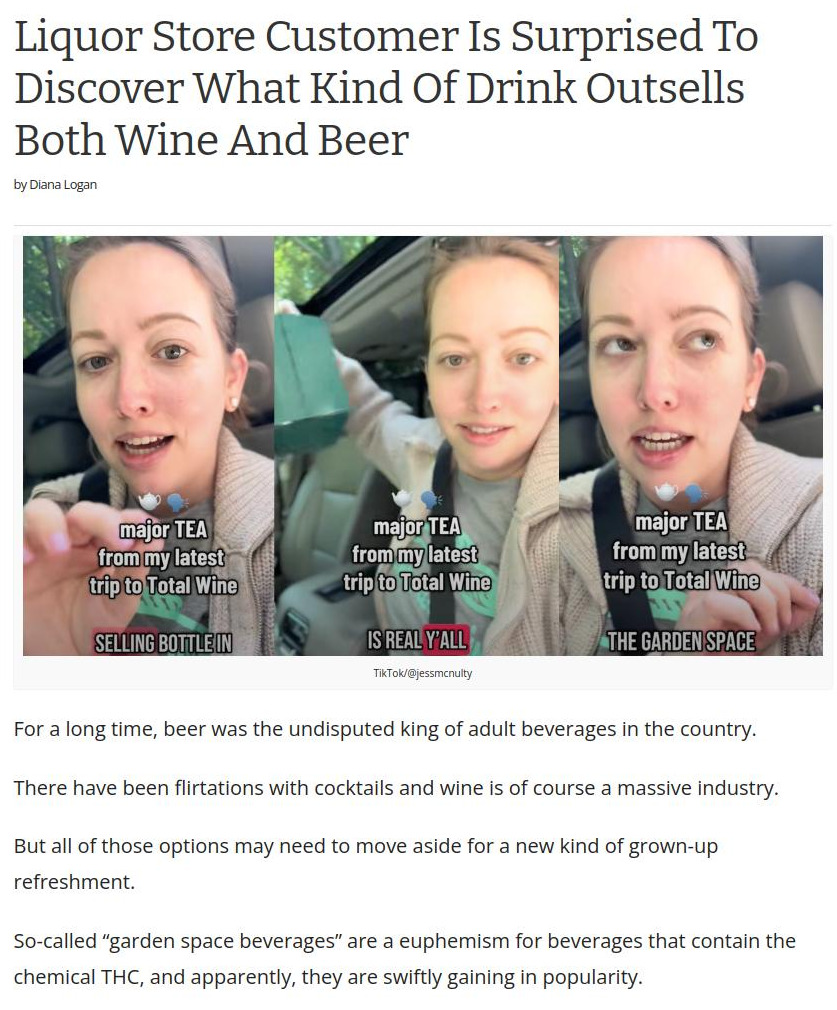Click the paragraph starting For a long time

[x=385, y=729]
